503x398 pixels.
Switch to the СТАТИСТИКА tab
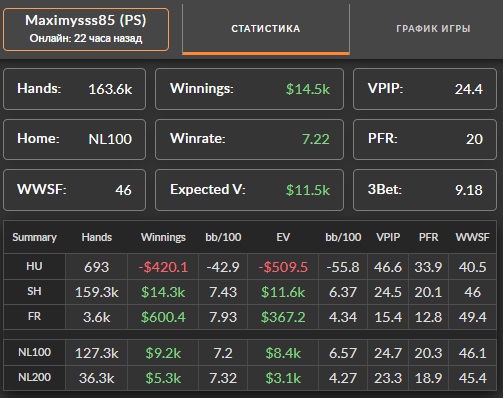(x=266, y=29)
